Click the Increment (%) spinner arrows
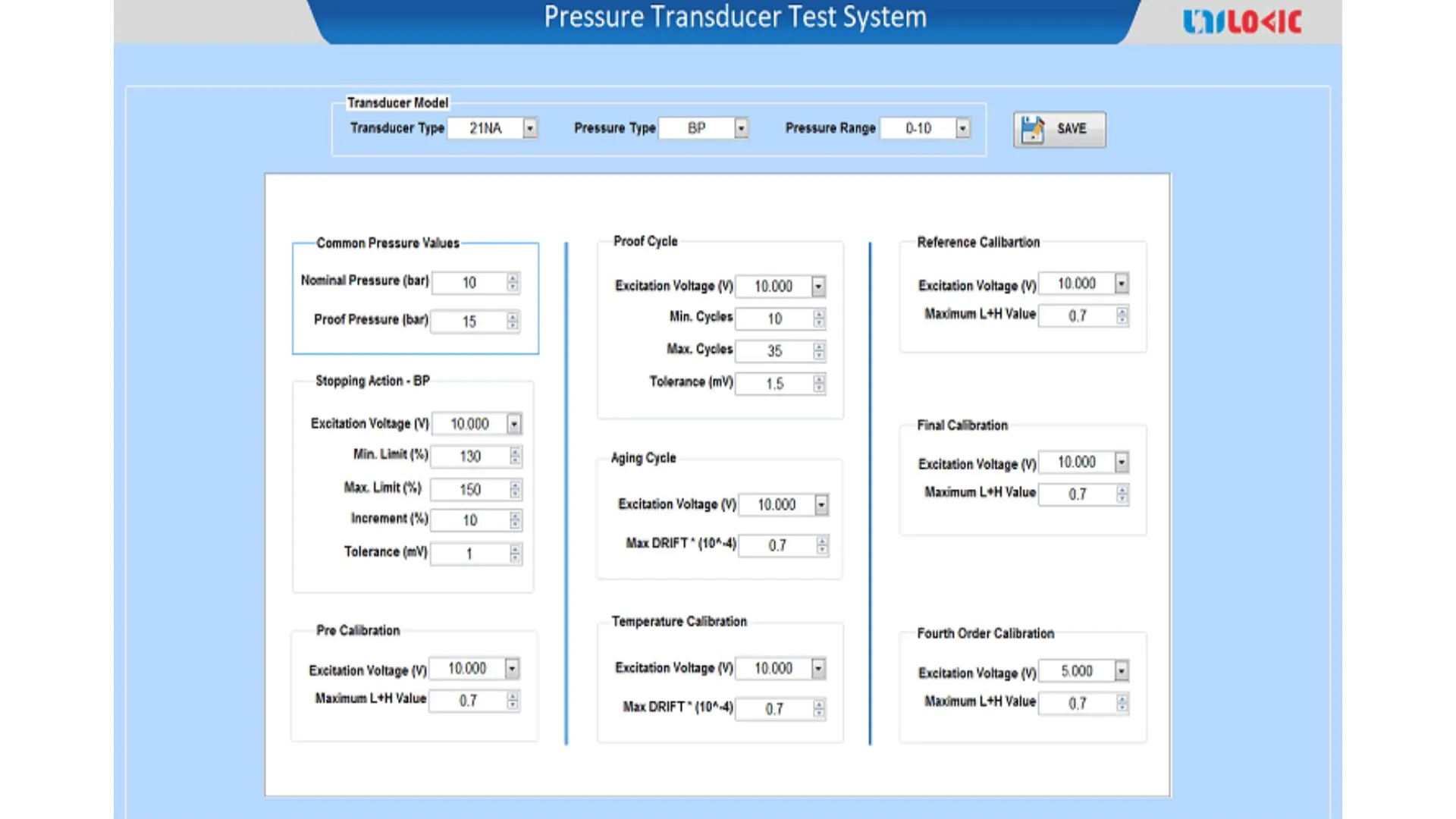 (516, 520)
